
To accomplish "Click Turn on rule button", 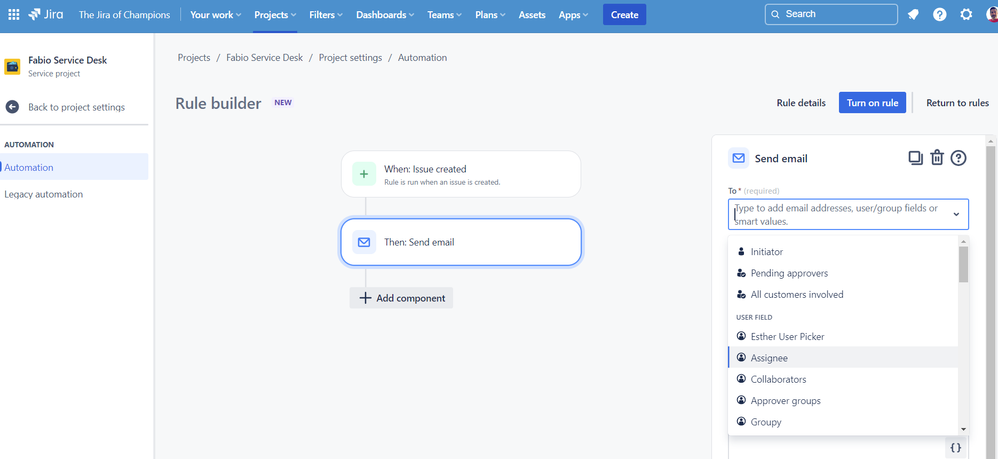I will [x=872, y=102].
